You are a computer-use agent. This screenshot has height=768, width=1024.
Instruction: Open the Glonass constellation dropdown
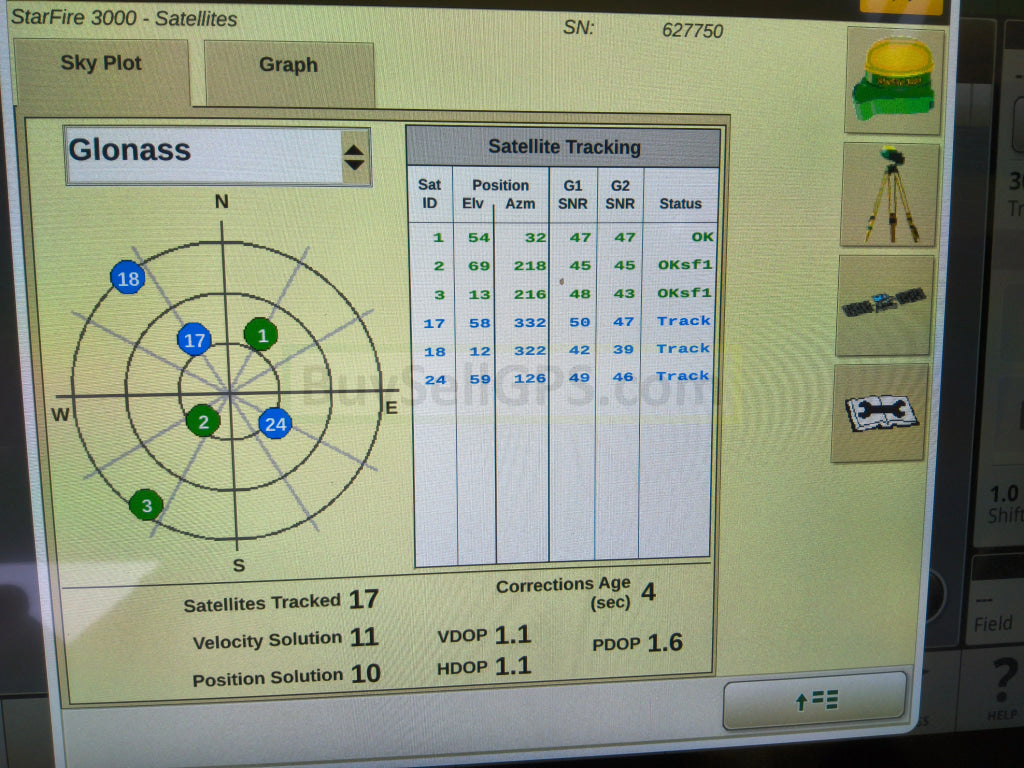pos(218,157)
